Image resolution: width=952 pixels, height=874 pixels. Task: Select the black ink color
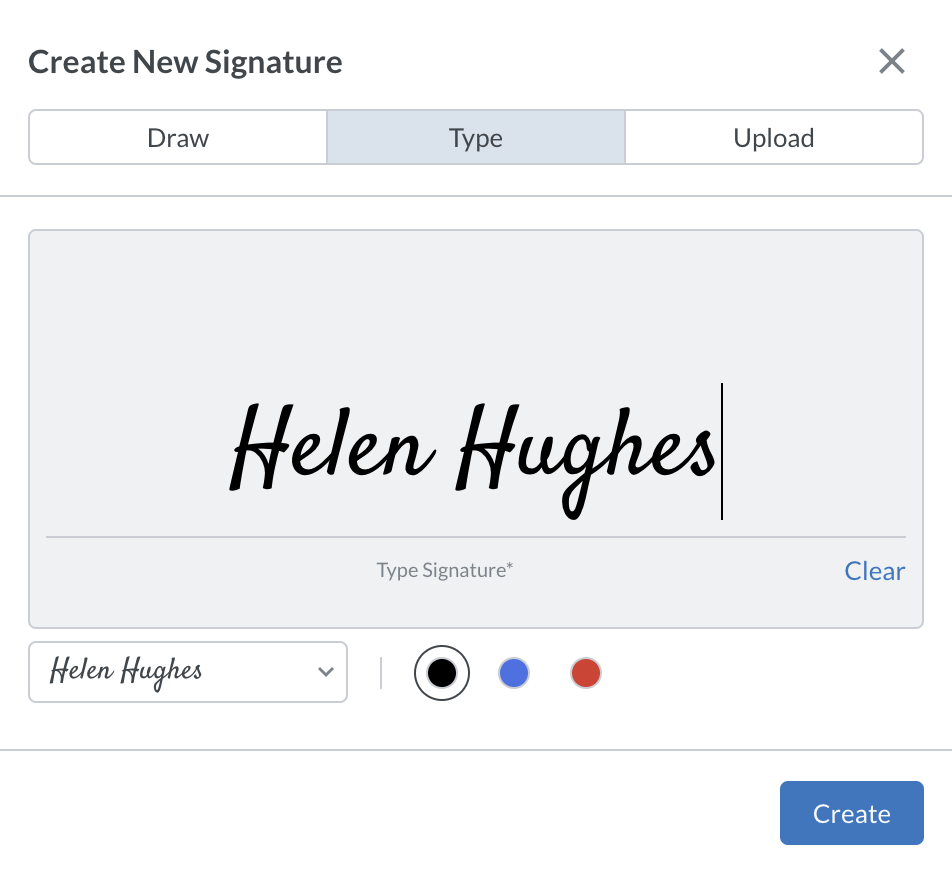pyautogui.click(x=441, y=673)
